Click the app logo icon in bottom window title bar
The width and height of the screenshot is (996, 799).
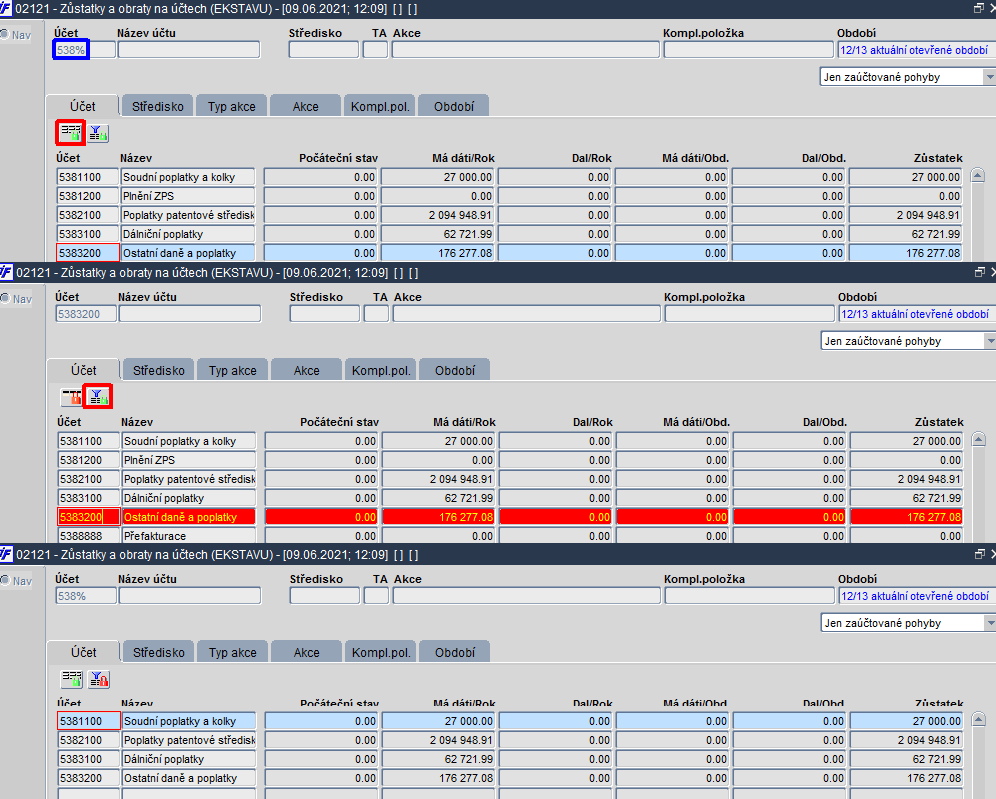coord(6,554)
